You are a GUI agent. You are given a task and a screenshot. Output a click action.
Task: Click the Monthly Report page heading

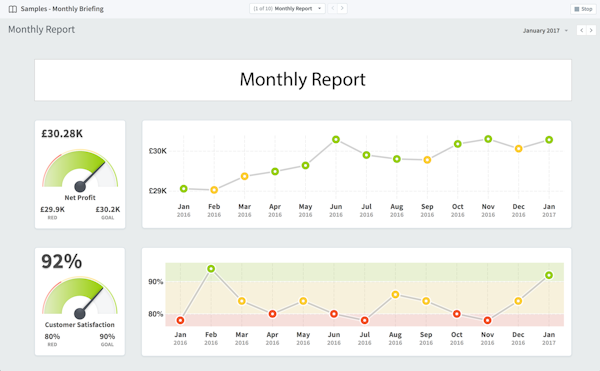41,29
